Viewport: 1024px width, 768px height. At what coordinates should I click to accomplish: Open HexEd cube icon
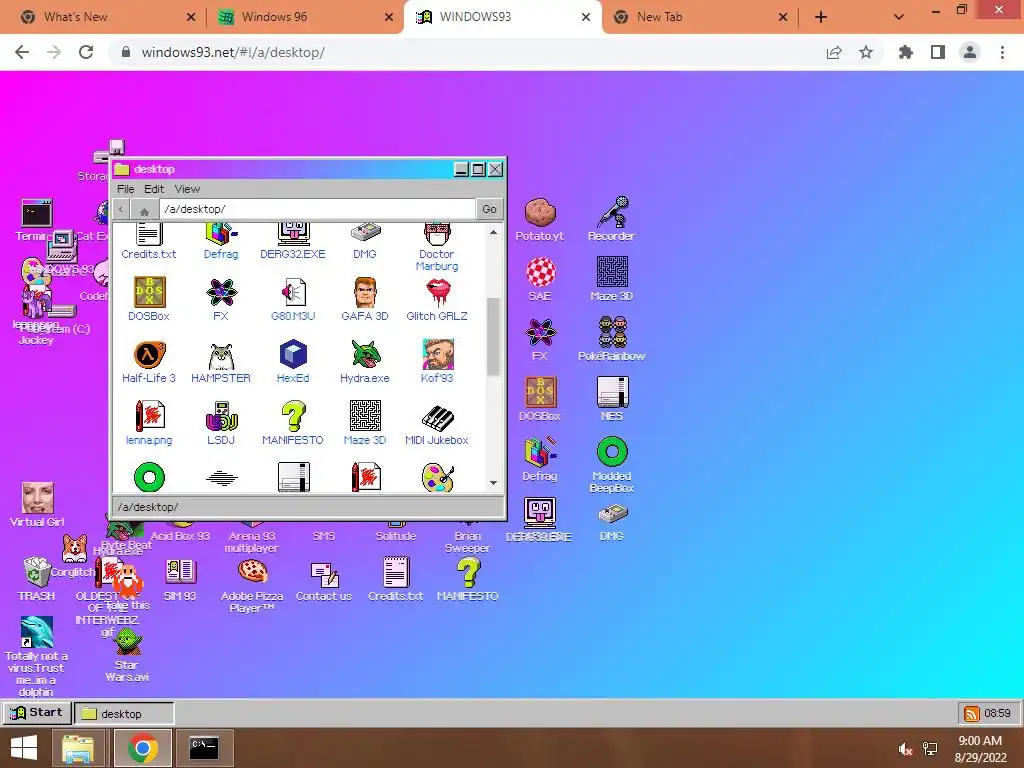click(293, 361)
